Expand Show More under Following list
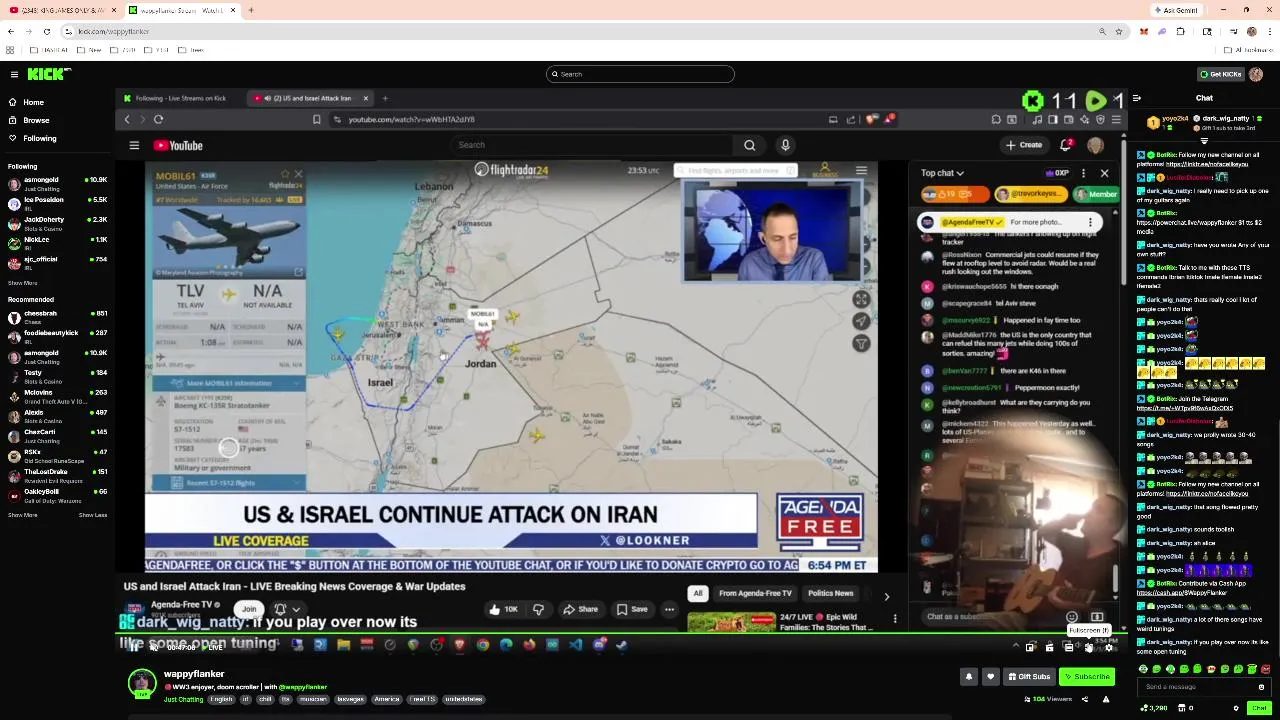This screenshot has height=720, width=1280. point(22,283)
